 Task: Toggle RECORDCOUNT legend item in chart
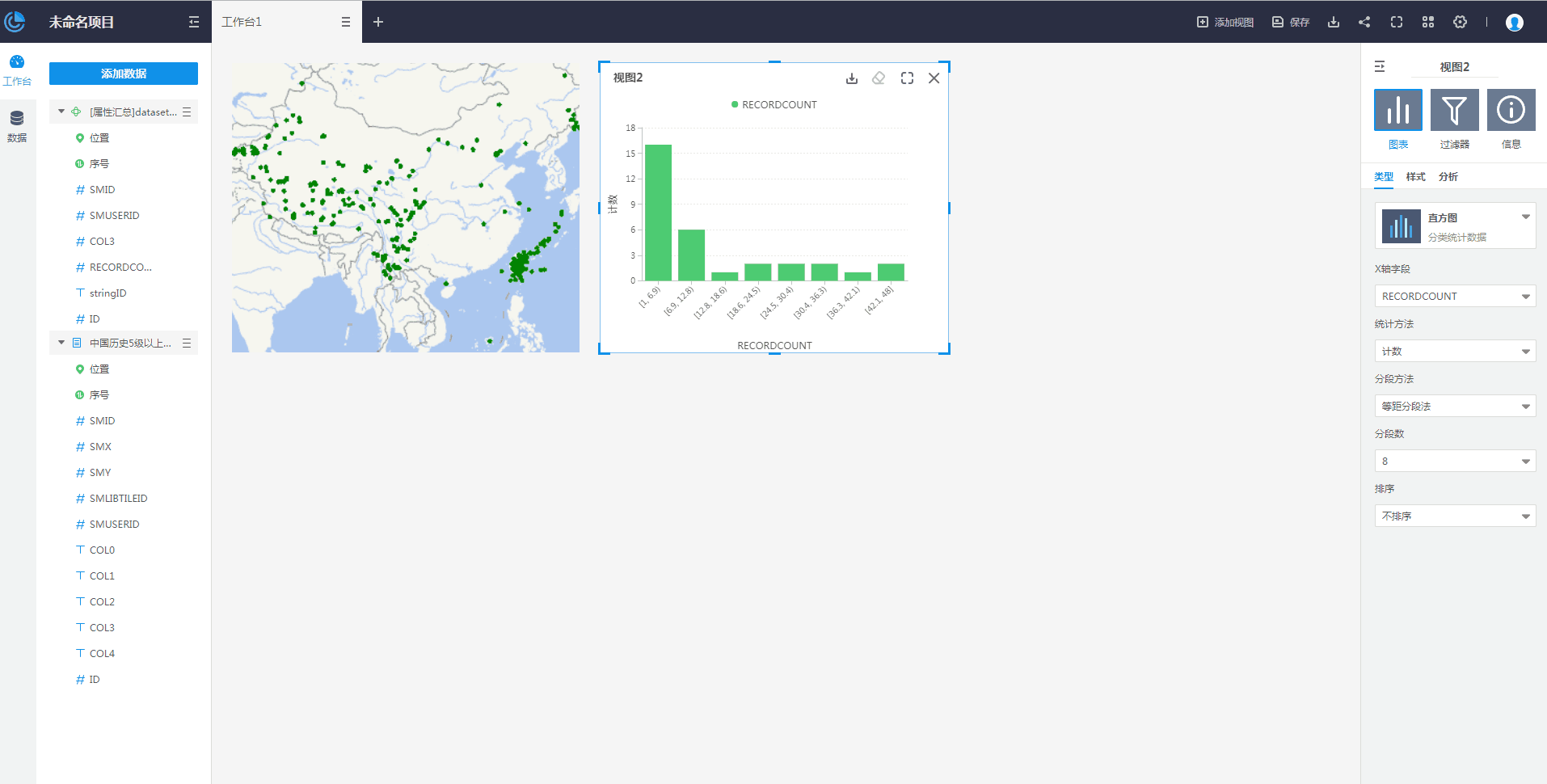pyautogui.click(x=773, y=104)
